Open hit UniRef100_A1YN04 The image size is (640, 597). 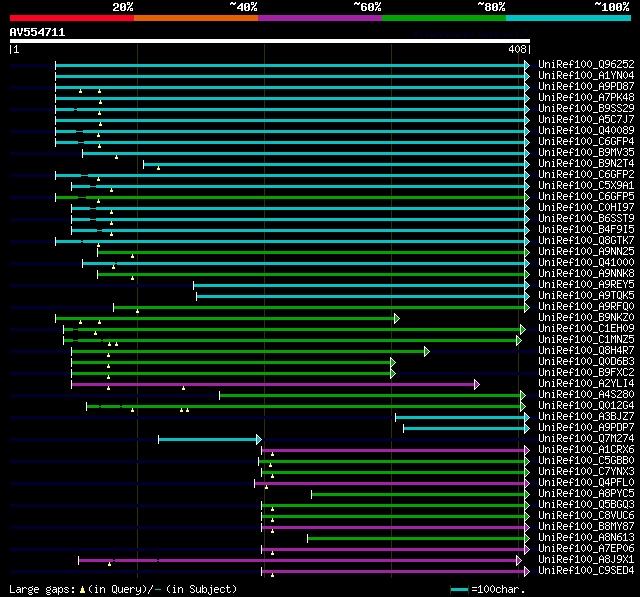coord(586,75)
